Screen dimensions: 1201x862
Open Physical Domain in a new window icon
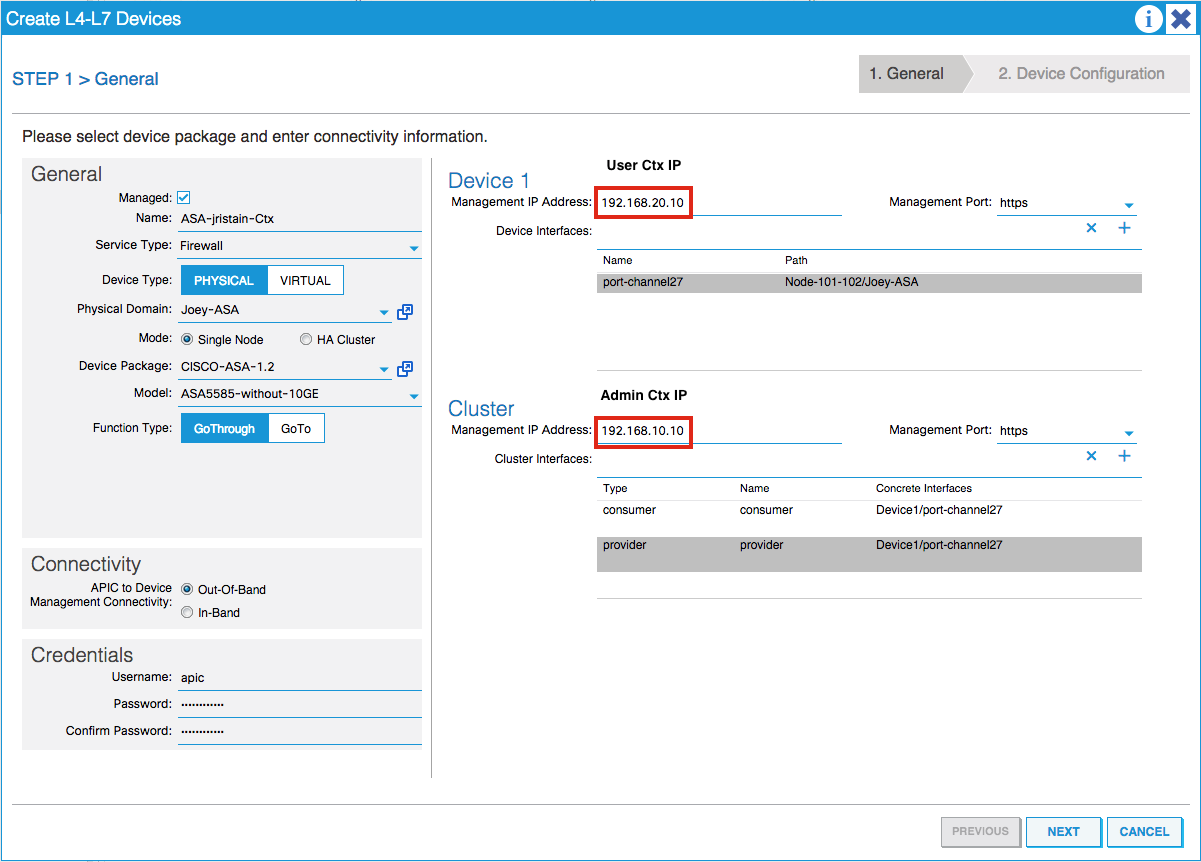(405, 312)
